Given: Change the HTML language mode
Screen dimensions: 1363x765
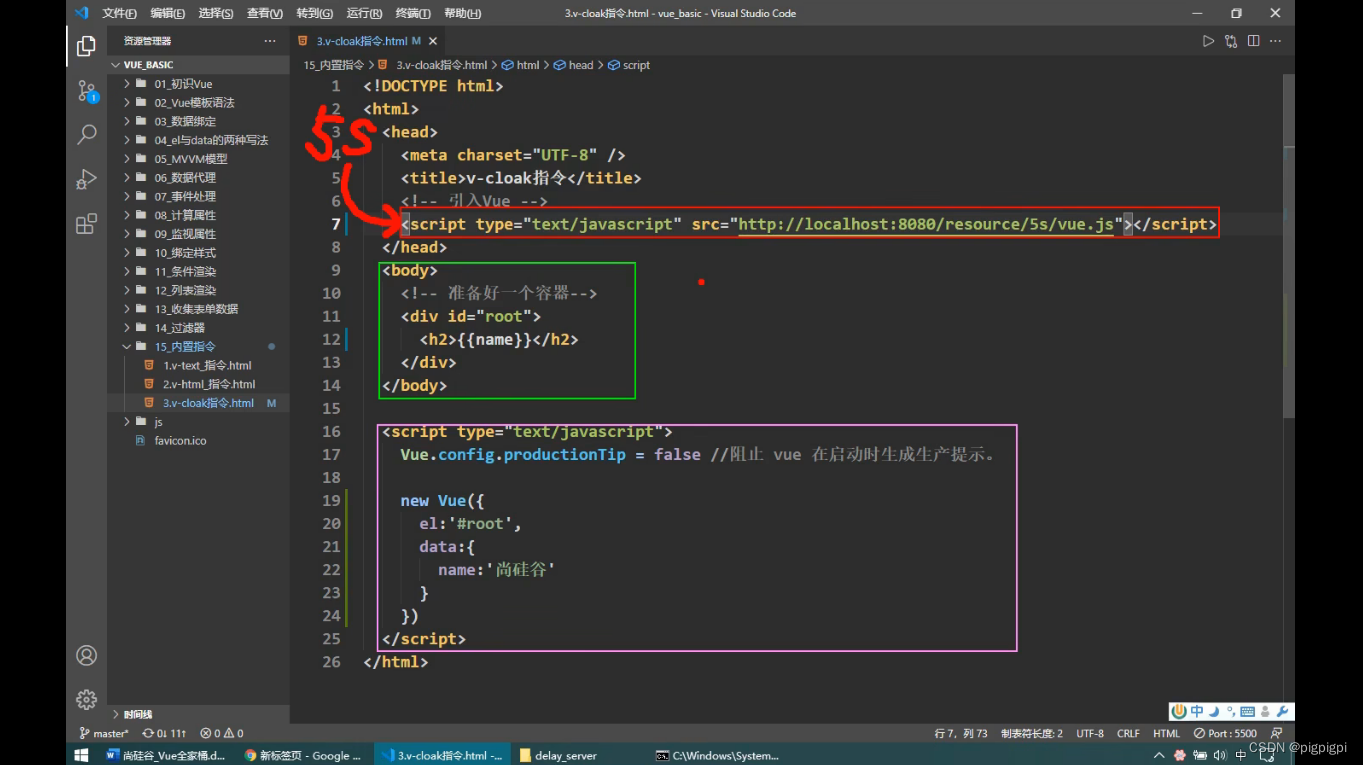Looking at the screenshot, I should 1166,733.
